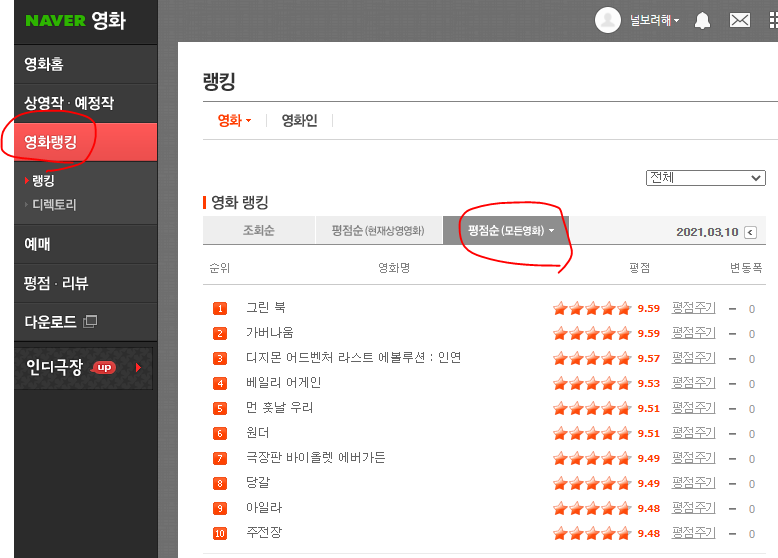This screenshot has width=778, height=558.
Task: Click the 인디극장 banner
Action: [x=83, y=368]
